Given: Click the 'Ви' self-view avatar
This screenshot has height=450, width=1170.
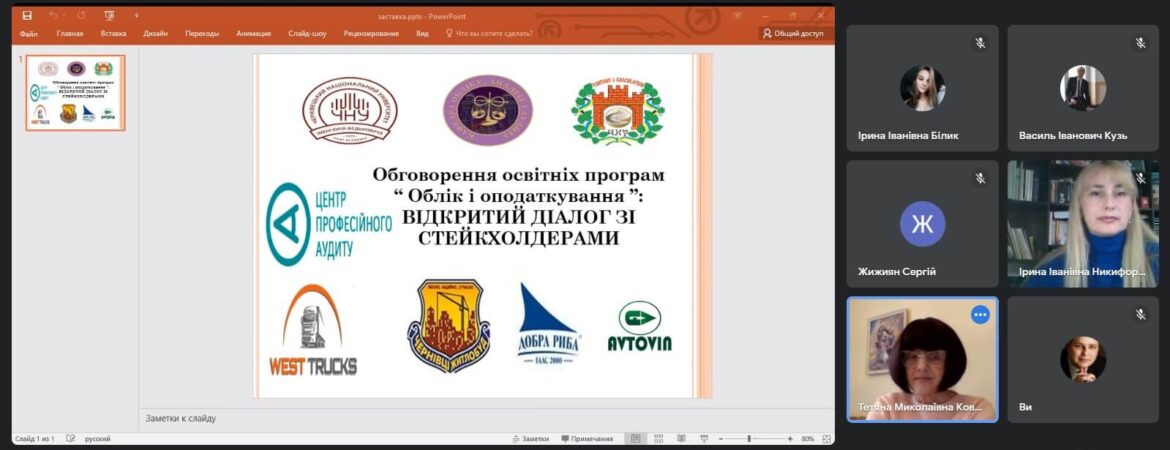Looking at the screenshot, I should coord(1083,359).
